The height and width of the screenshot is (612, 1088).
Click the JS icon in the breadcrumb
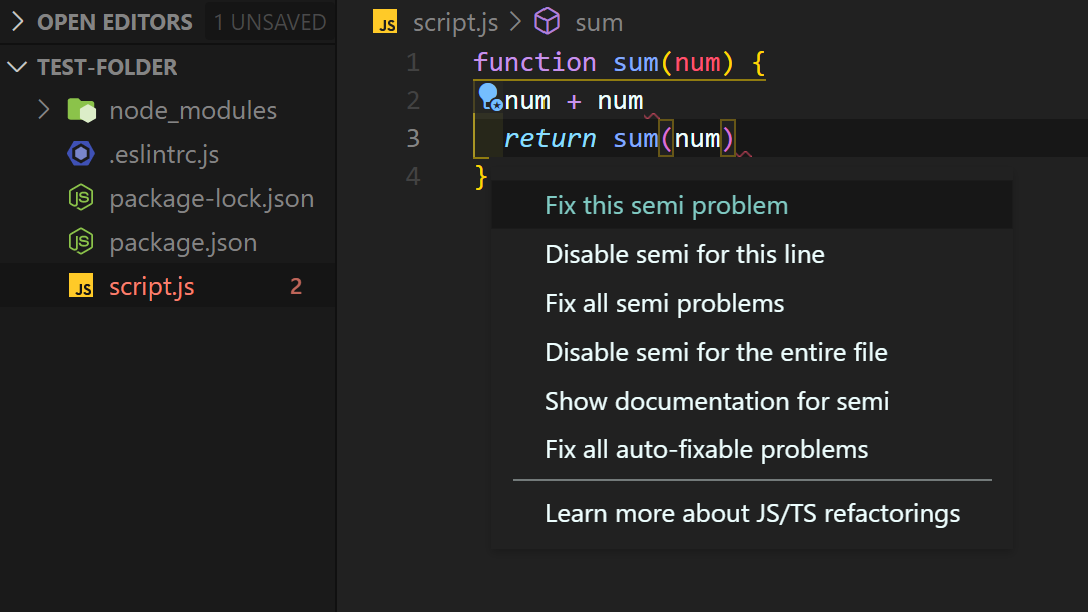[x=385, y=22]
